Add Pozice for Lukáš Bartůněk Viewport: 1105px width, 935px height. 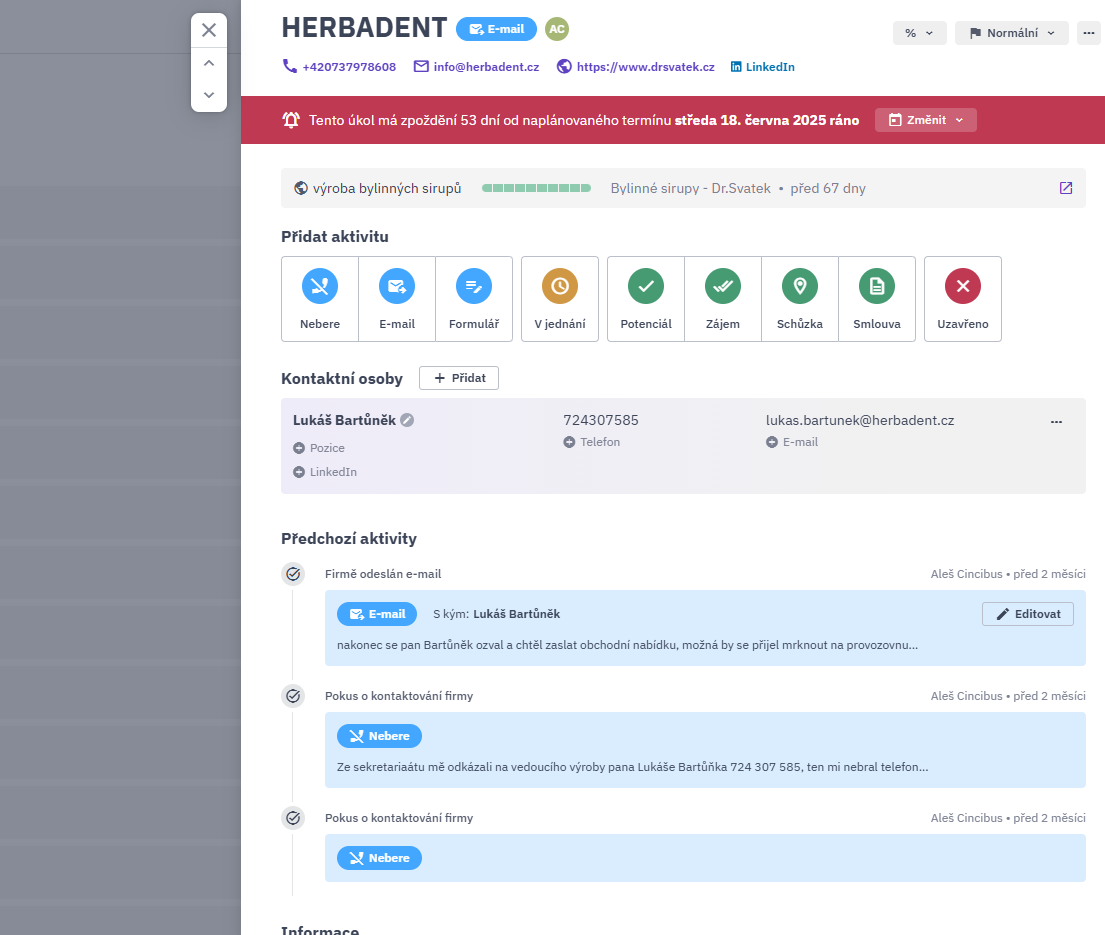319,448
